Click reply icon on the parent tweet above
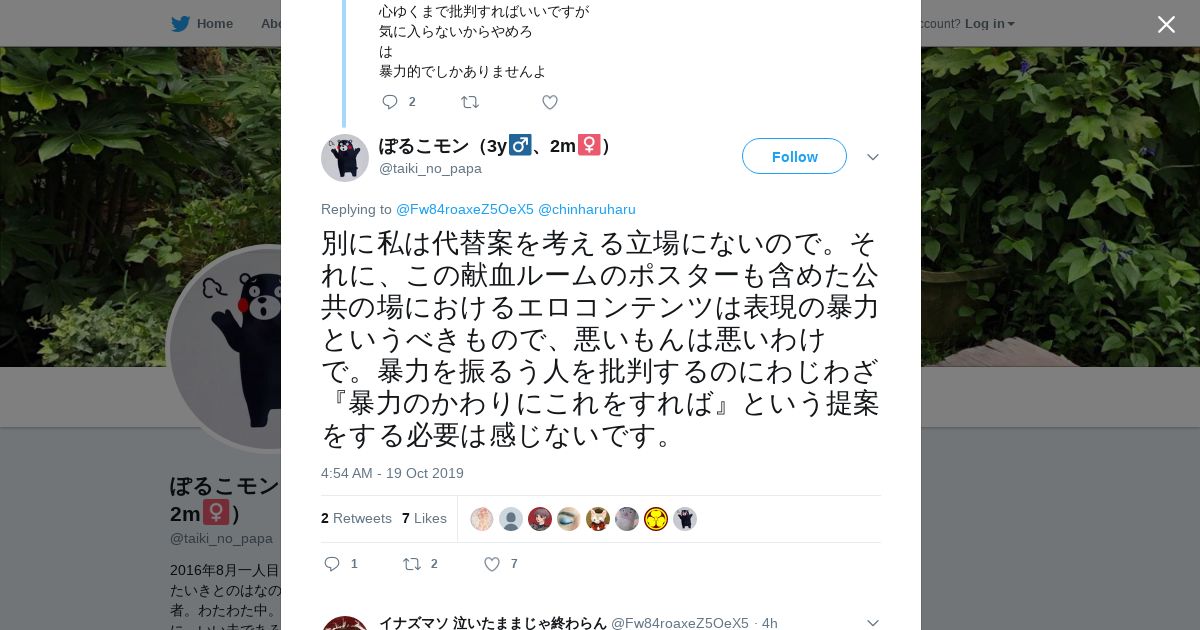Viewport: 1200px width, 630px height. tap(390, 102)
